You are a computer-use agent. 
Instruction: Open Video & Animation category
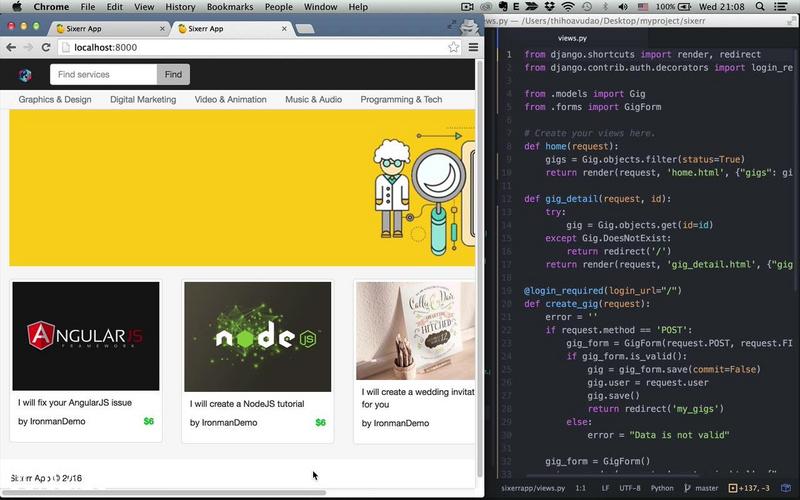tap(231, 99)
